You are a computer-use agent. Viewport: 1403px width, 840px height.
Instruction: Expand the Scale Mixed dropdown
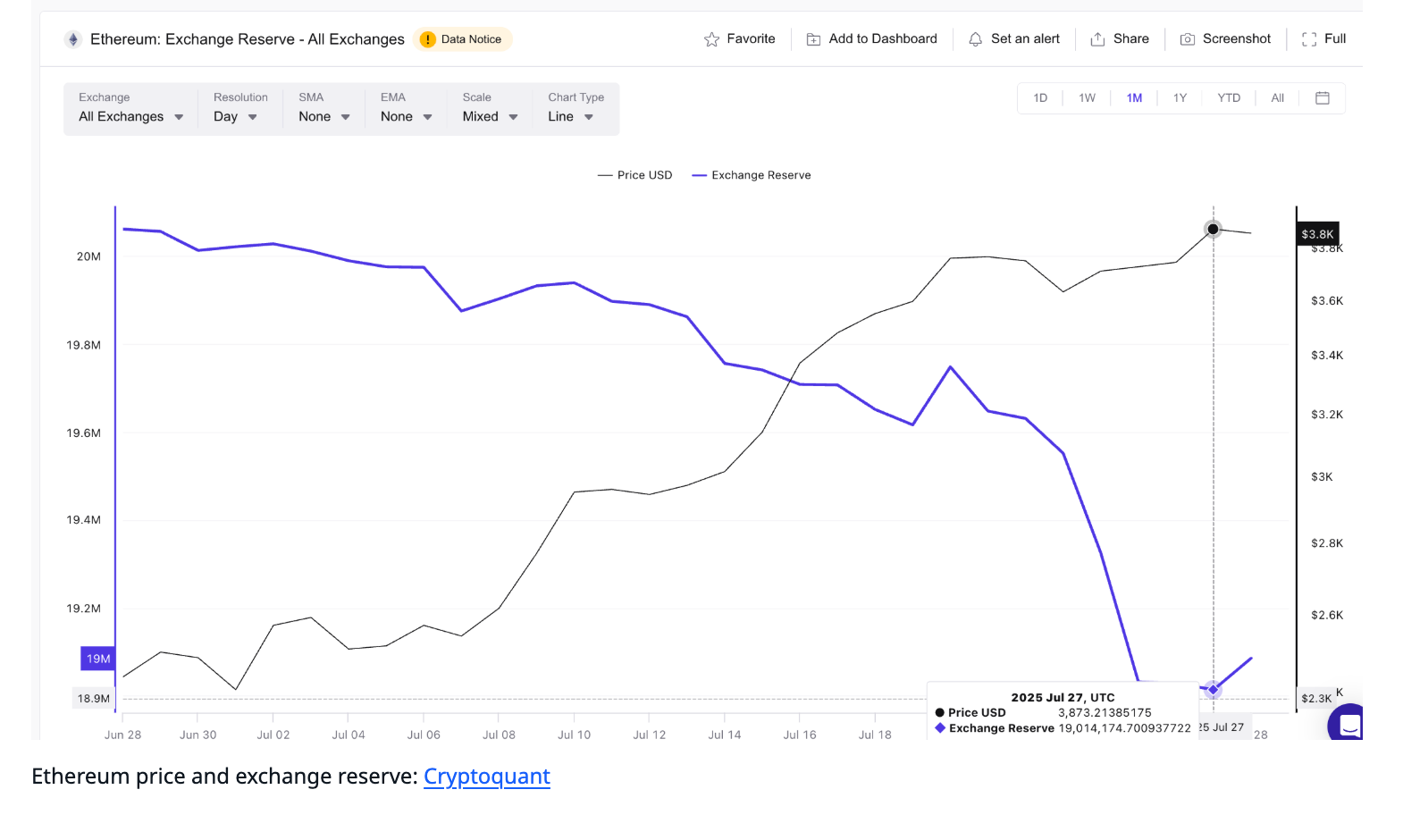coord(490,117)
